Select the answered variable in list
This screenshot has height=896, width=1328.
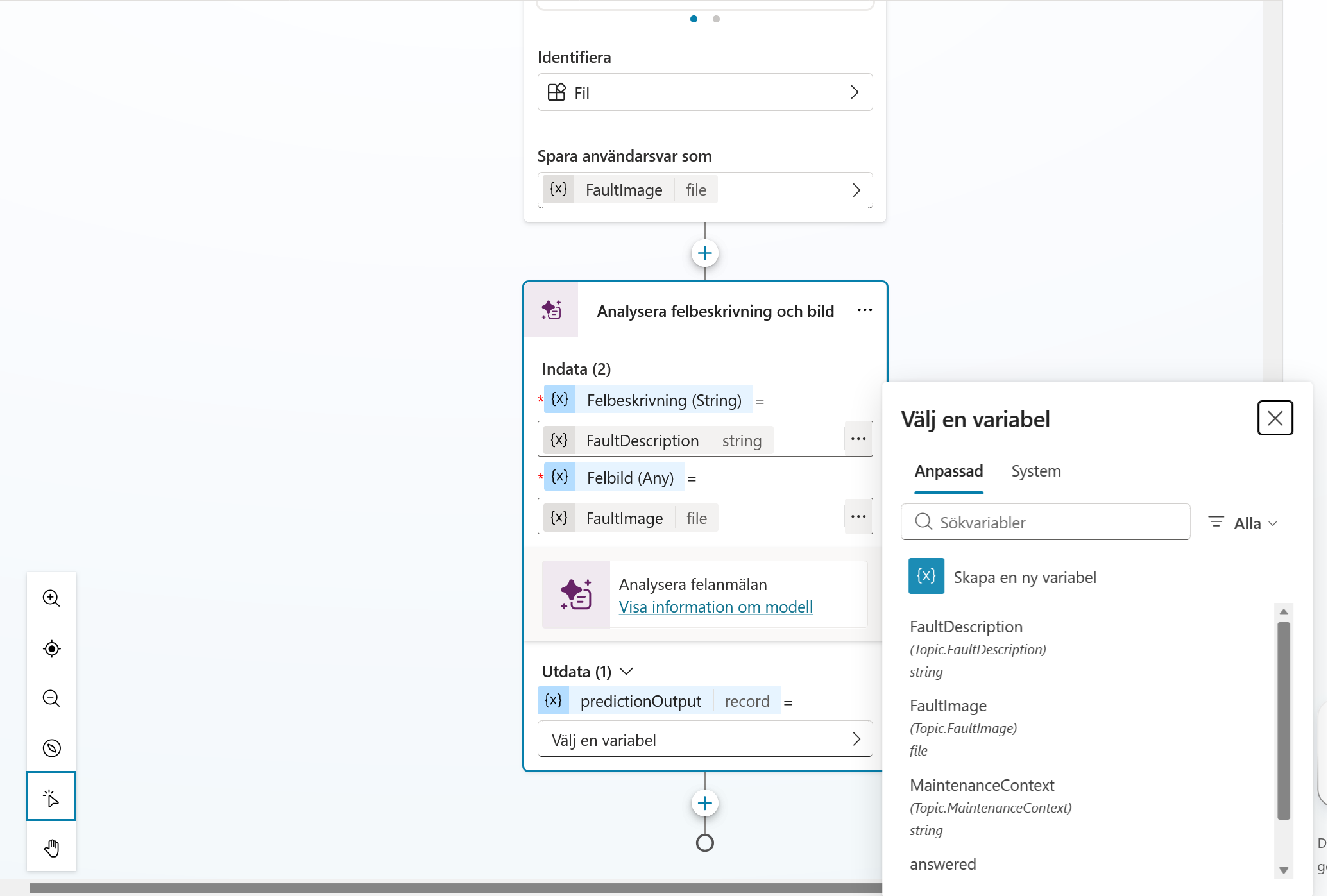(x=942, y=864)
